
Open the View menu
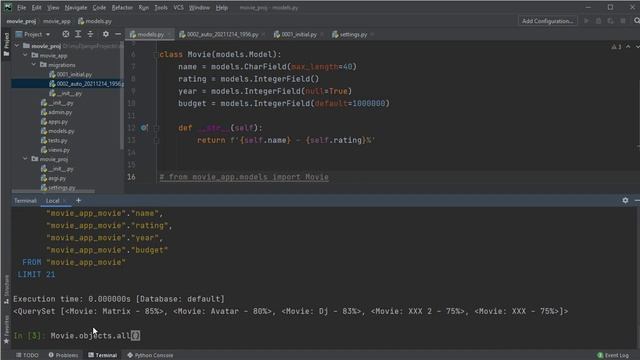[53, 8]
